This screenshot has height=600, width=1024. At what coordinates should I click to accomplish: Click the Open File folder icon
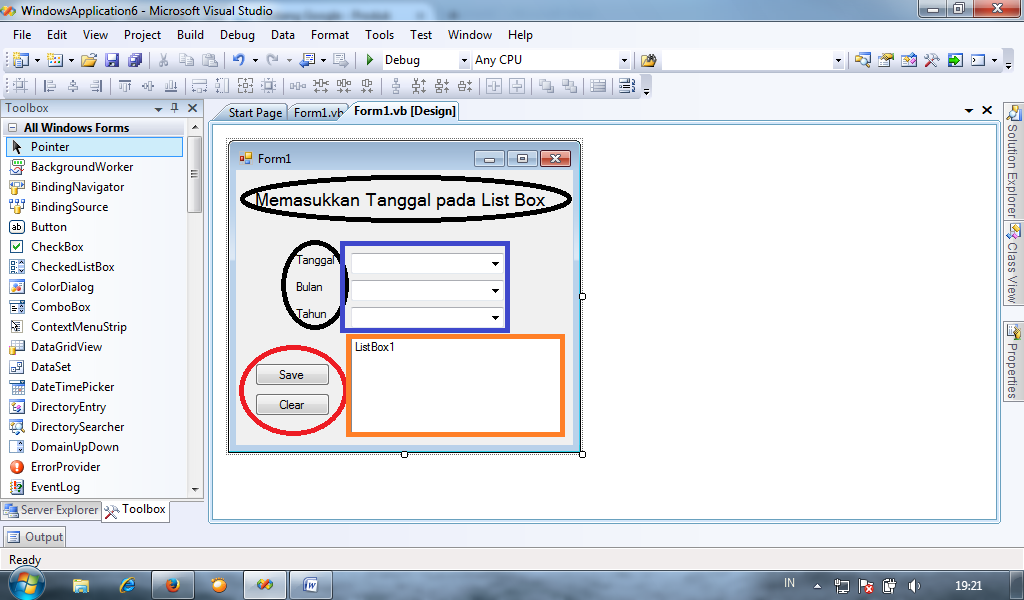pyautogui.click(x=89, y=60)
